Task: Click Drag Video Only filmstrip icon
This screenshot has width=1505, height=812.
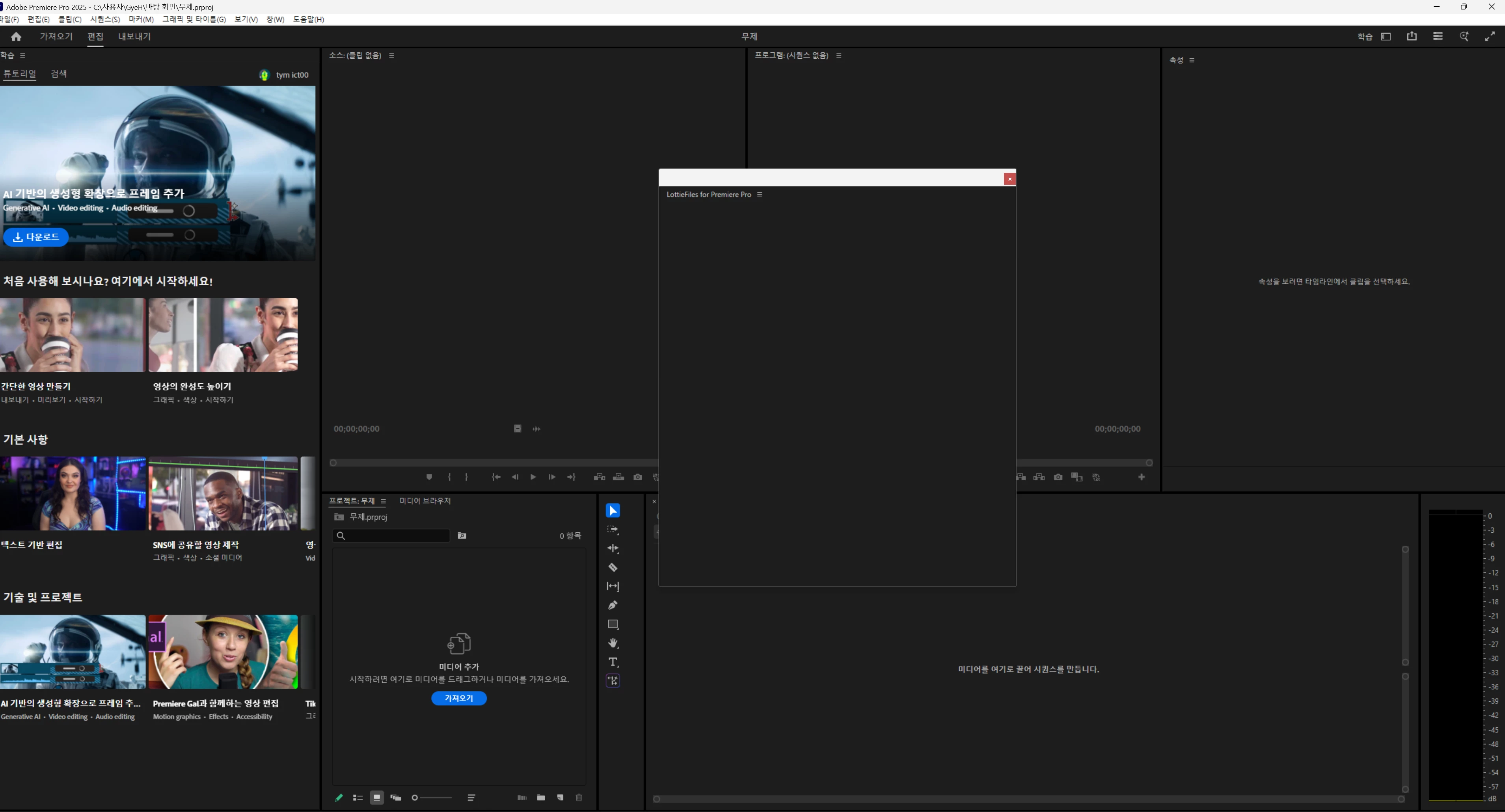Action: pyautogui.click(x=518, y=429)
